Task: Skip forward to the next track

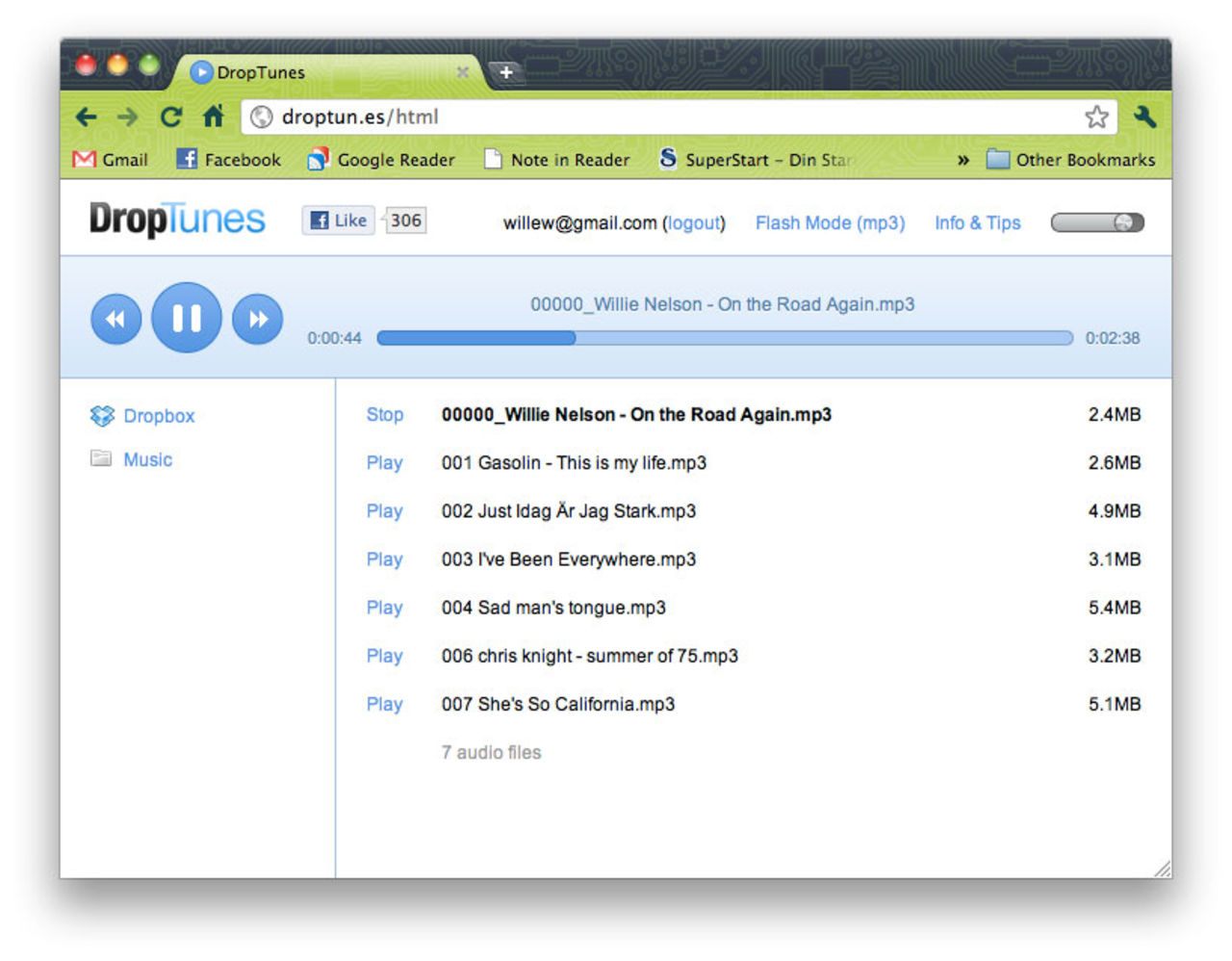Action: 257,318
